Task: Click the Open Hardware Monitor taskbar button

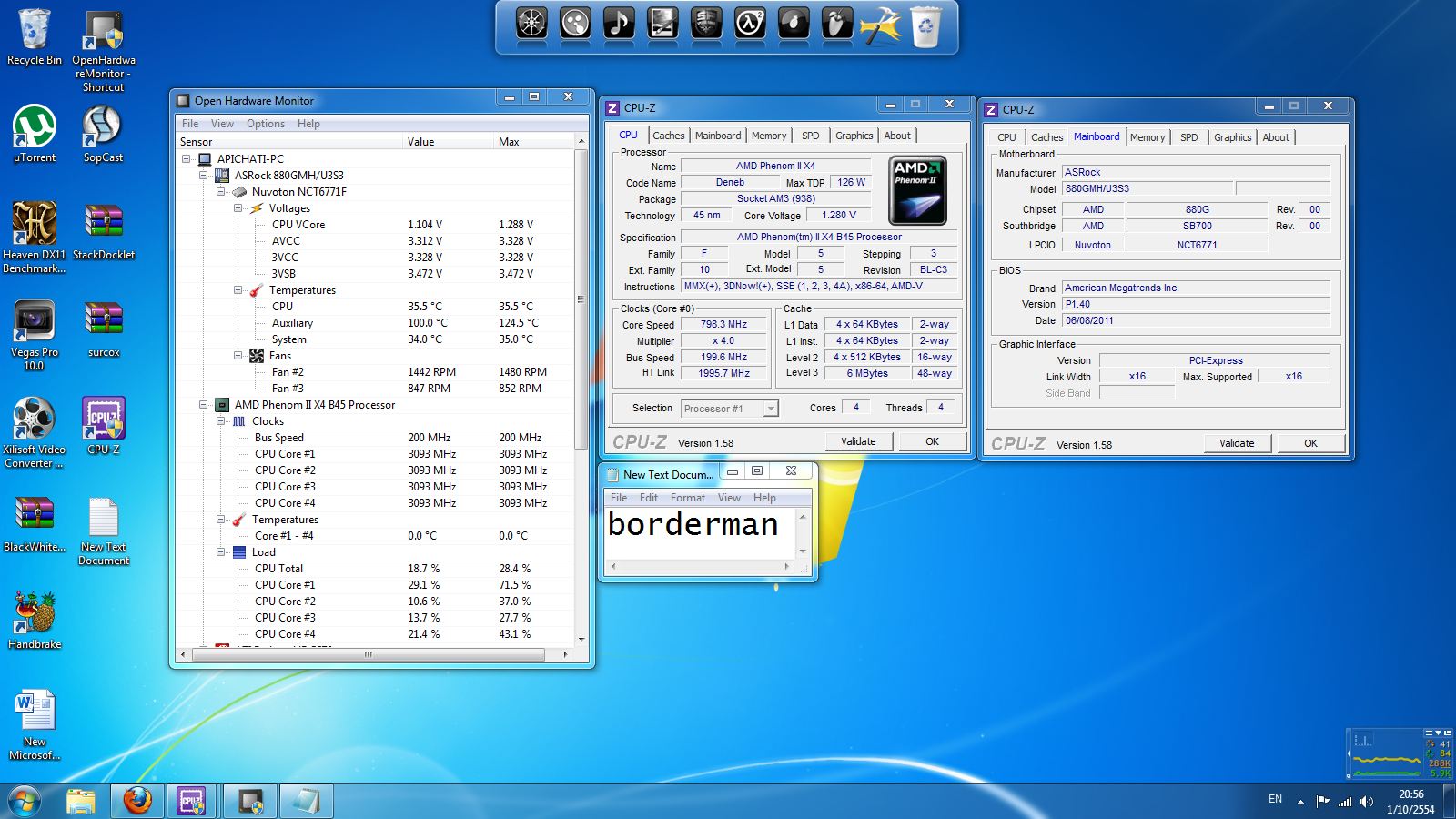Action: point(250,801)
